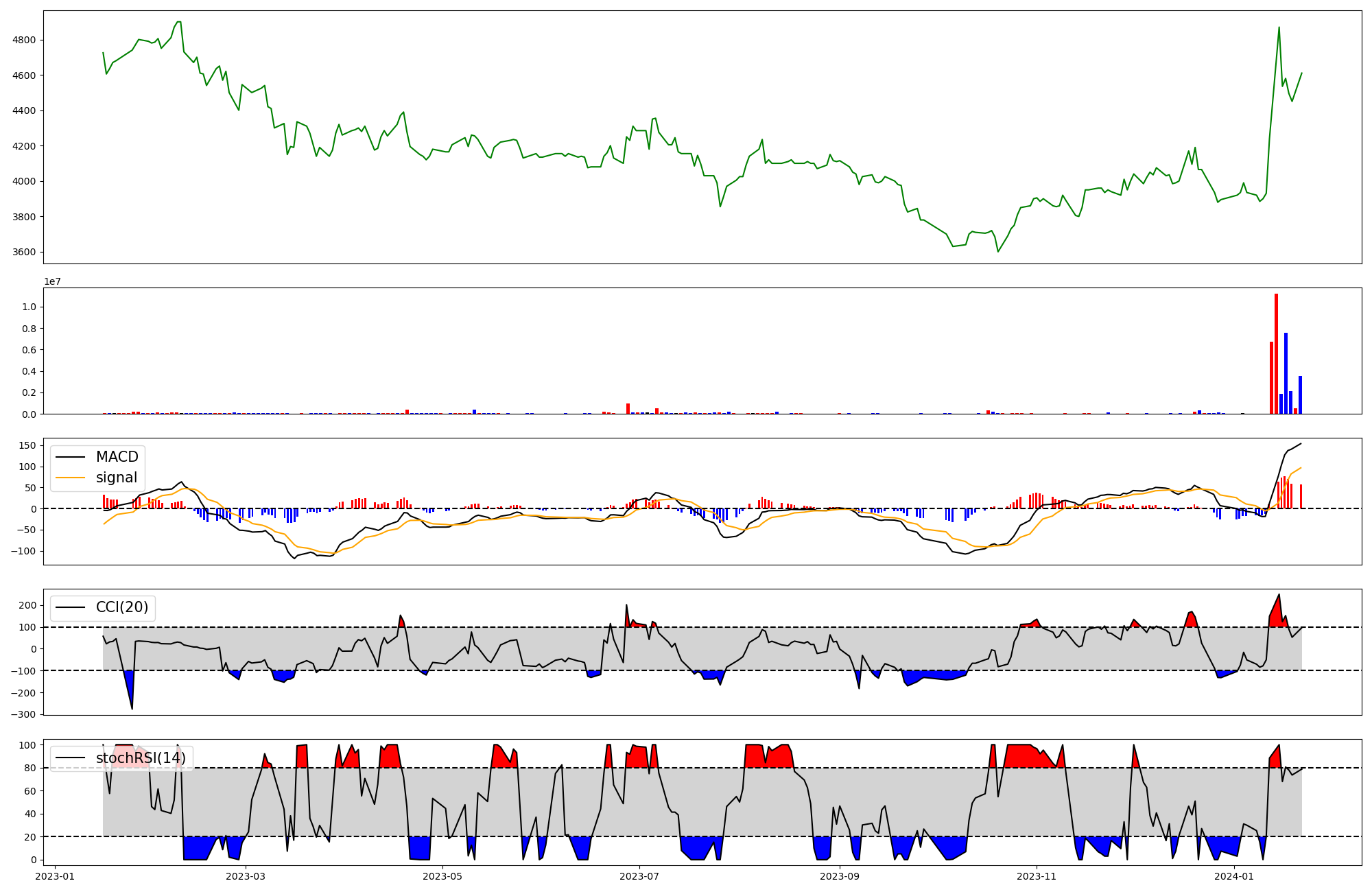
Task: Click the 2023-07 date tick label
Action: coord(639,876)
